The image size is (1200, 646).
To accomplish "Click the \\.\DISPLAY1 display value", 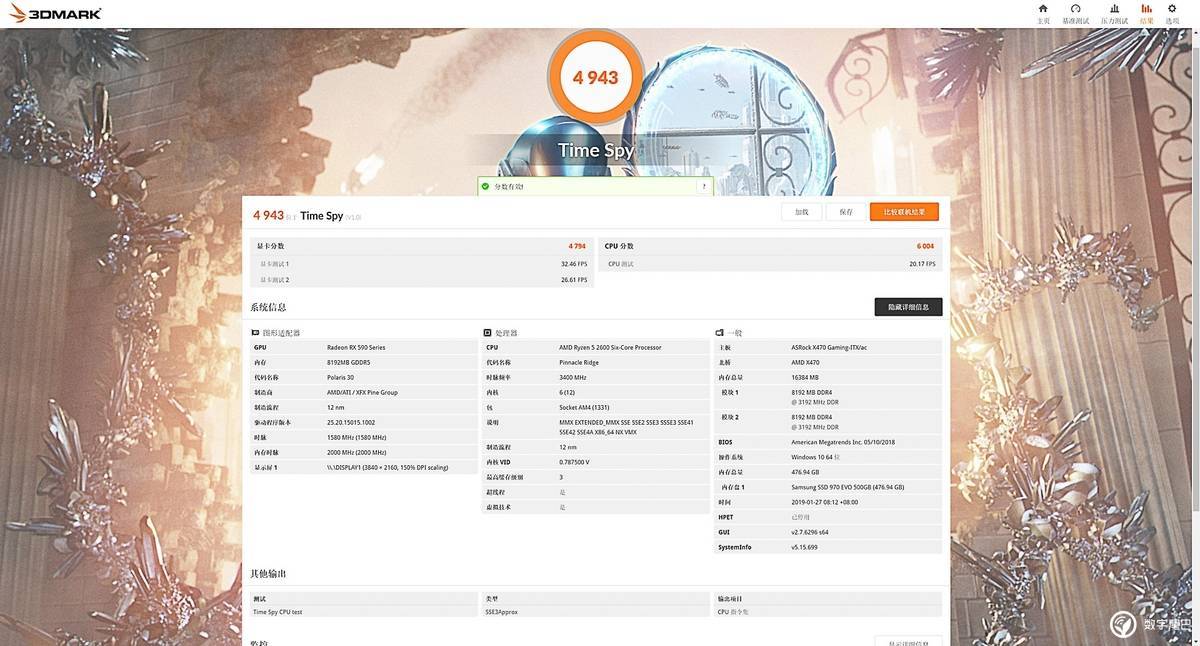I will click(x=387, y=467).
